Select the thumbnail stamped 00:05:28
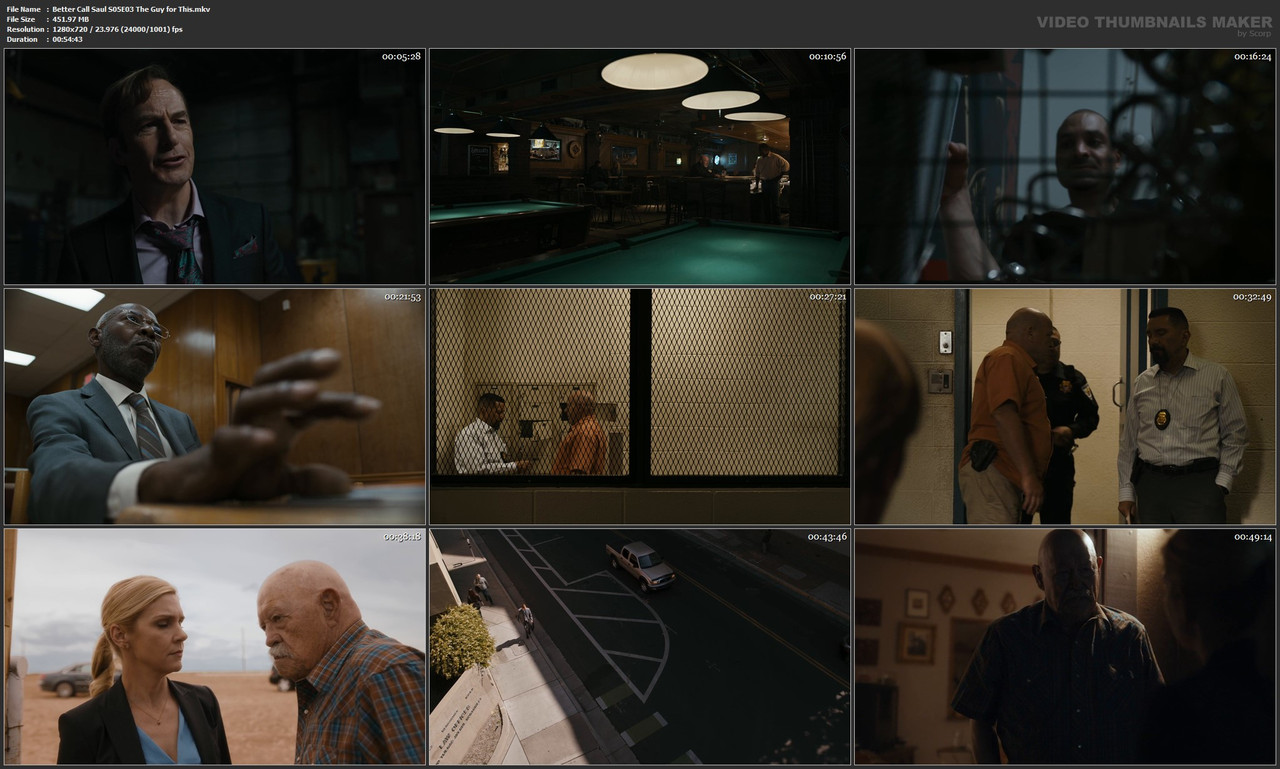This screenshot has height=769, width=1280. tap(215, 166)
